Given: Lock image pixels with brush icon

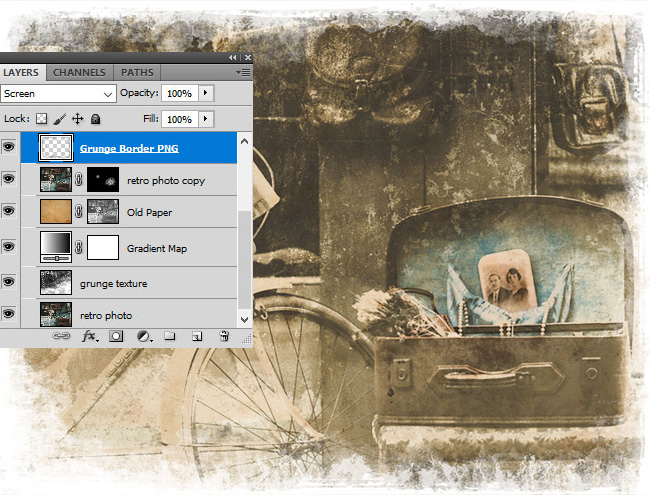Looking at the screenshot, I should click(59, 118).
